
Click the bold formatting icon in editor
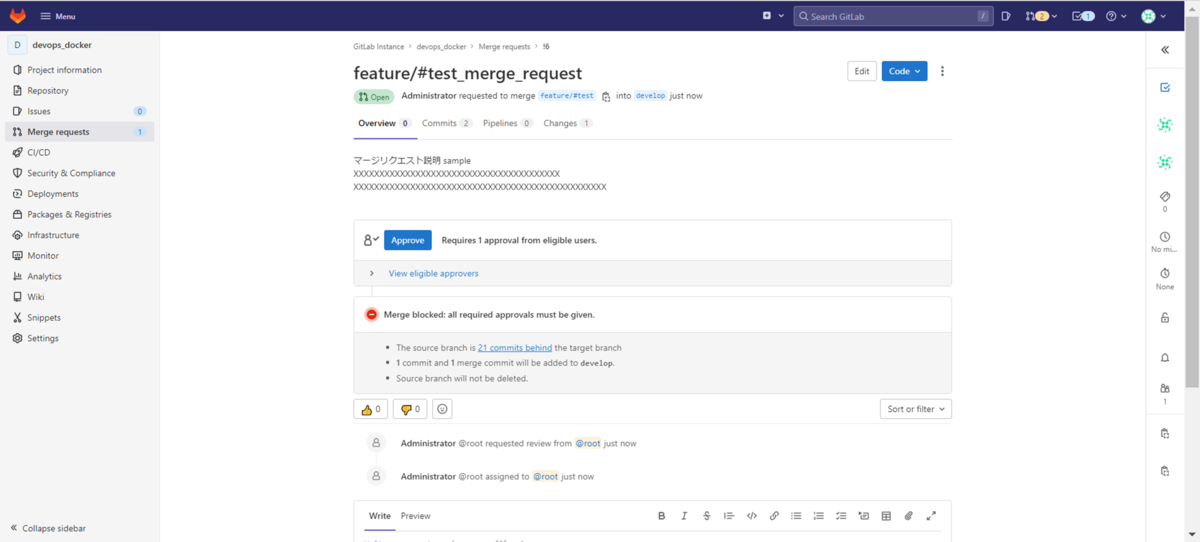click(661, 516)
